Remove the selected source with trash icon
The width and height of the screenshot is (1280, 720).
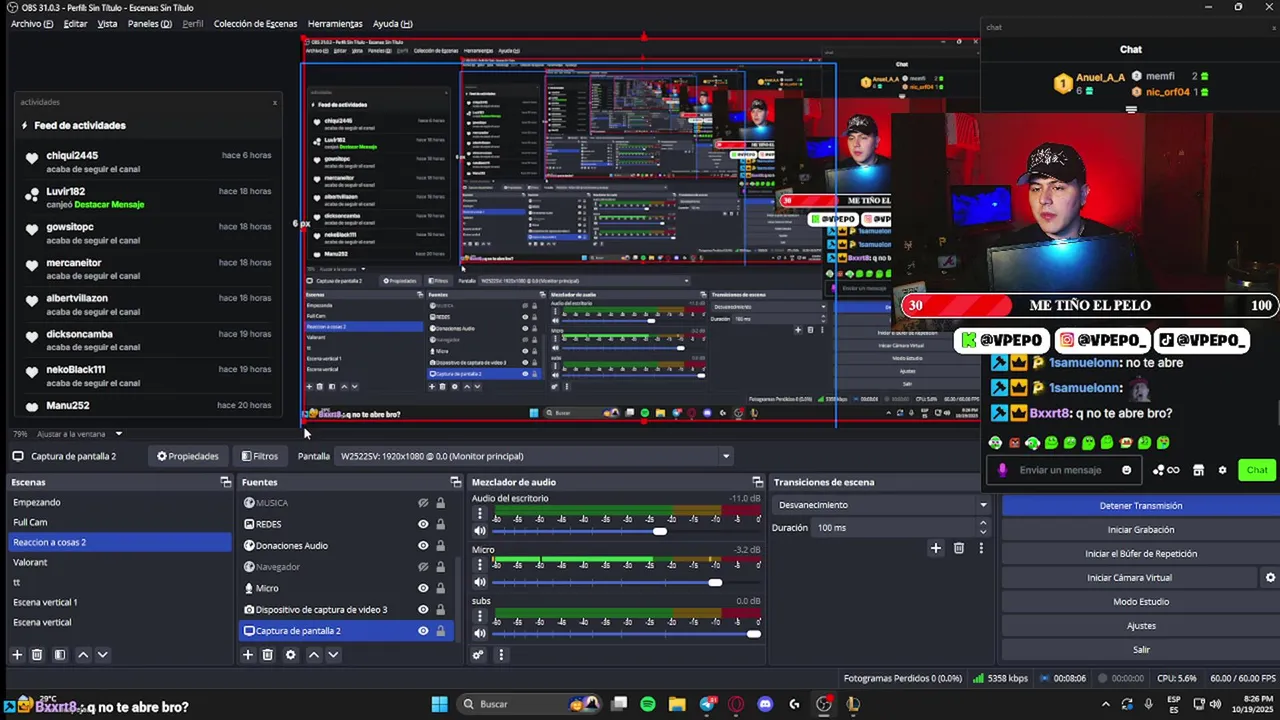pyautogui.click(x=268, y=655)
